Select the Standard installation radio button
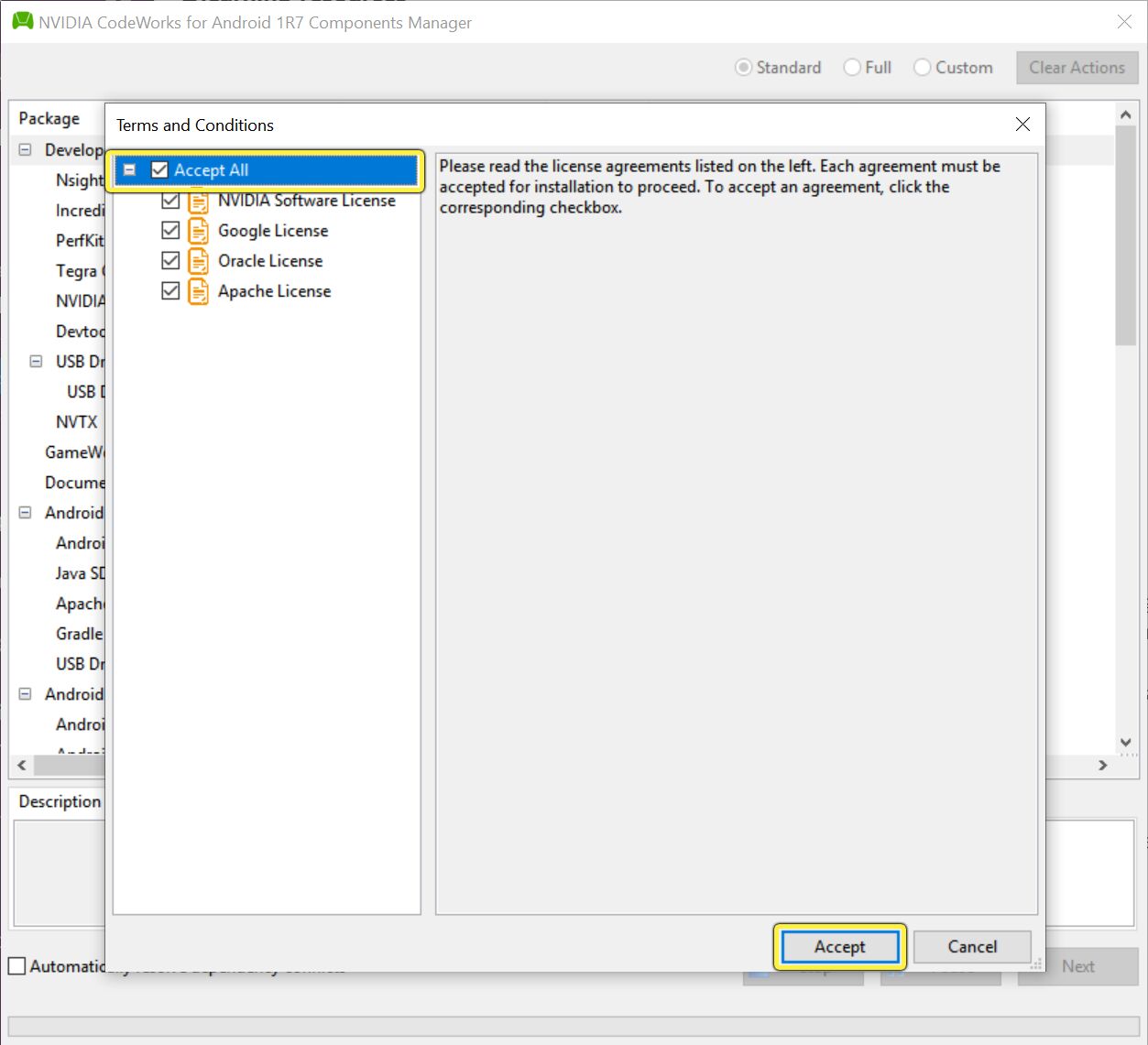Image resolution: width=1148 pixels, height=1045 pixels. pos(744,67)
